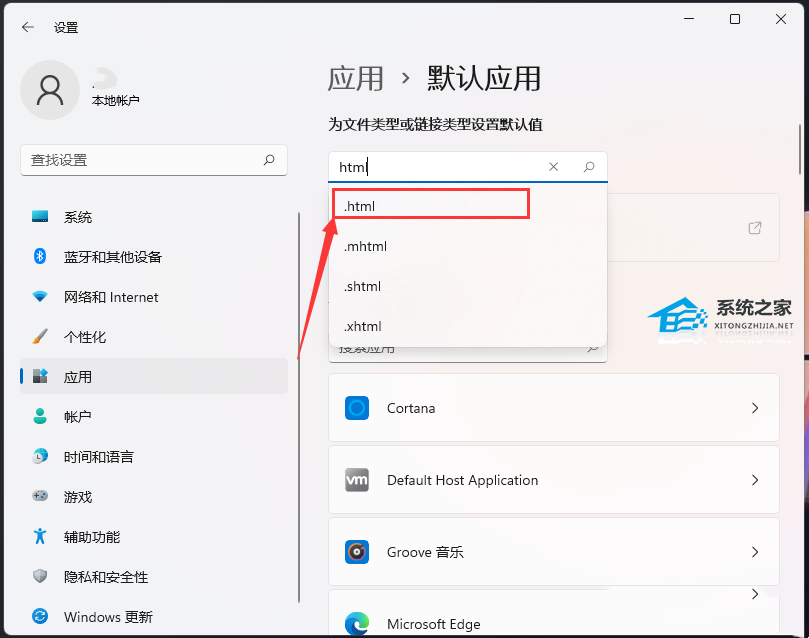Navigate to 应用 breadcrumb link
809x638 pixels.
coord(355,79)
